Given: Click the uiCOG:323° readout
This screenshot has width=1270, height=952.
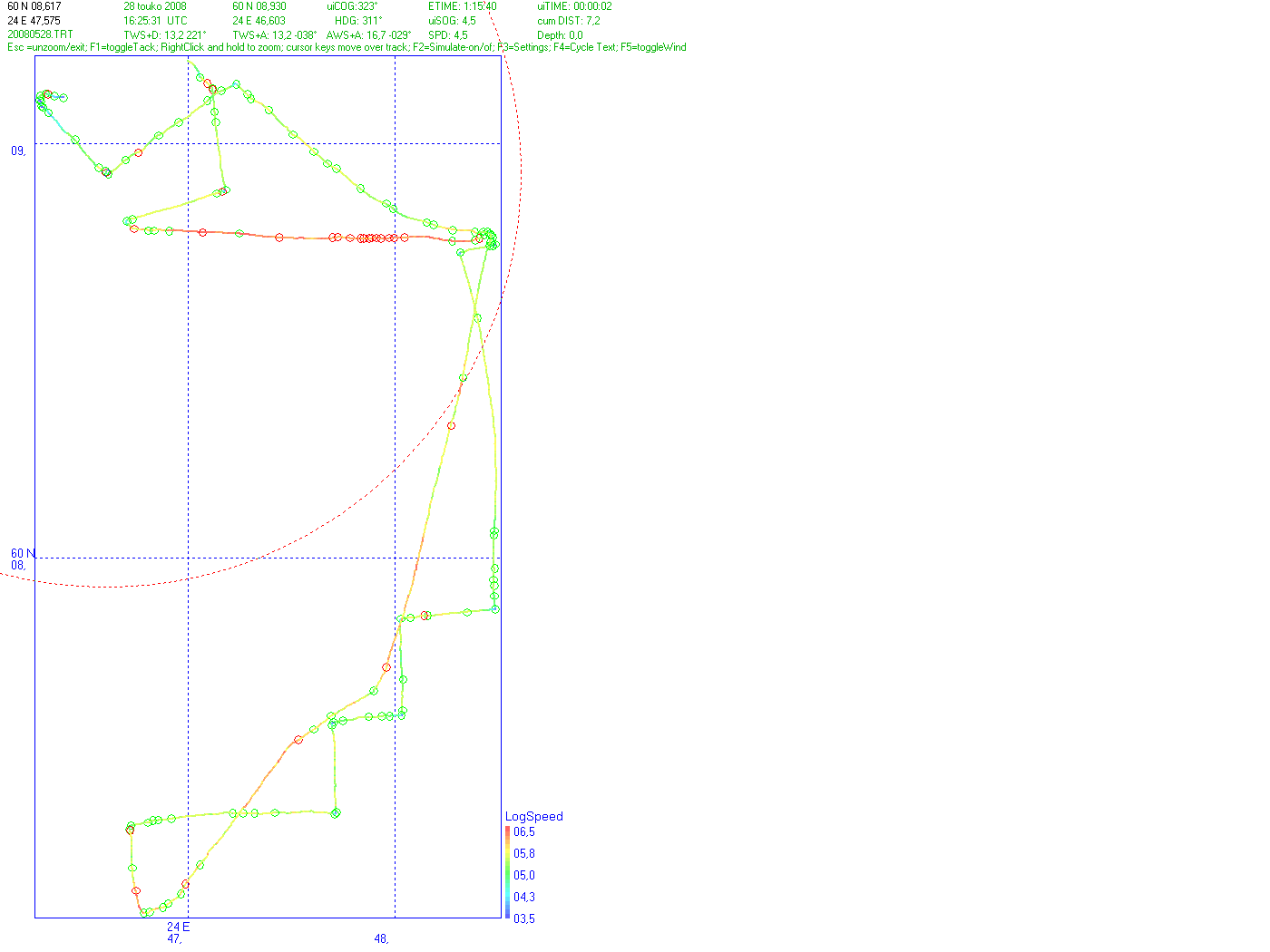Looking at the screenshot, I should [x=352, y=6].
